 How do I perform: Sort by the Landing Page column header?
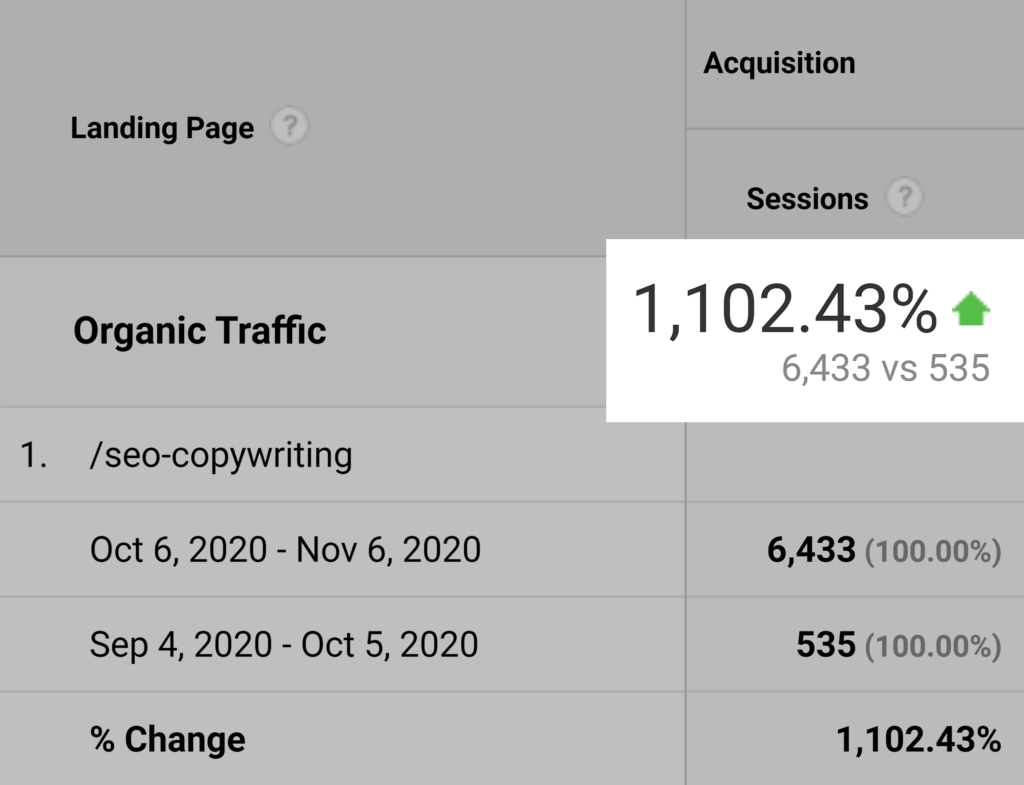[x=162, y=129]
